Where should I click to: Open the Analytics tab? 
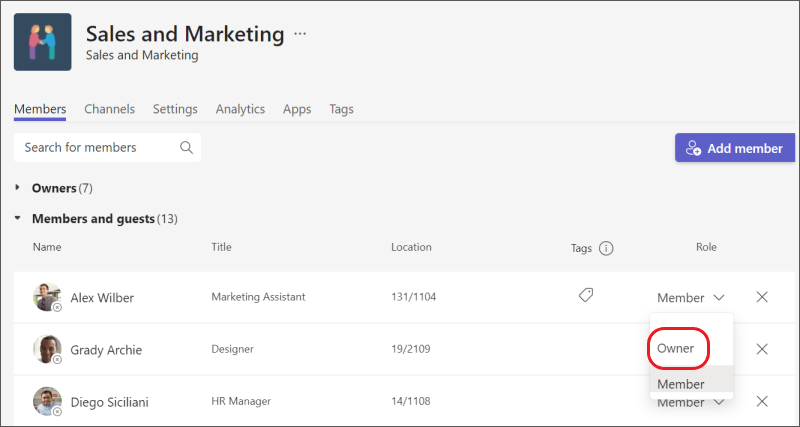tap(240, 109)
